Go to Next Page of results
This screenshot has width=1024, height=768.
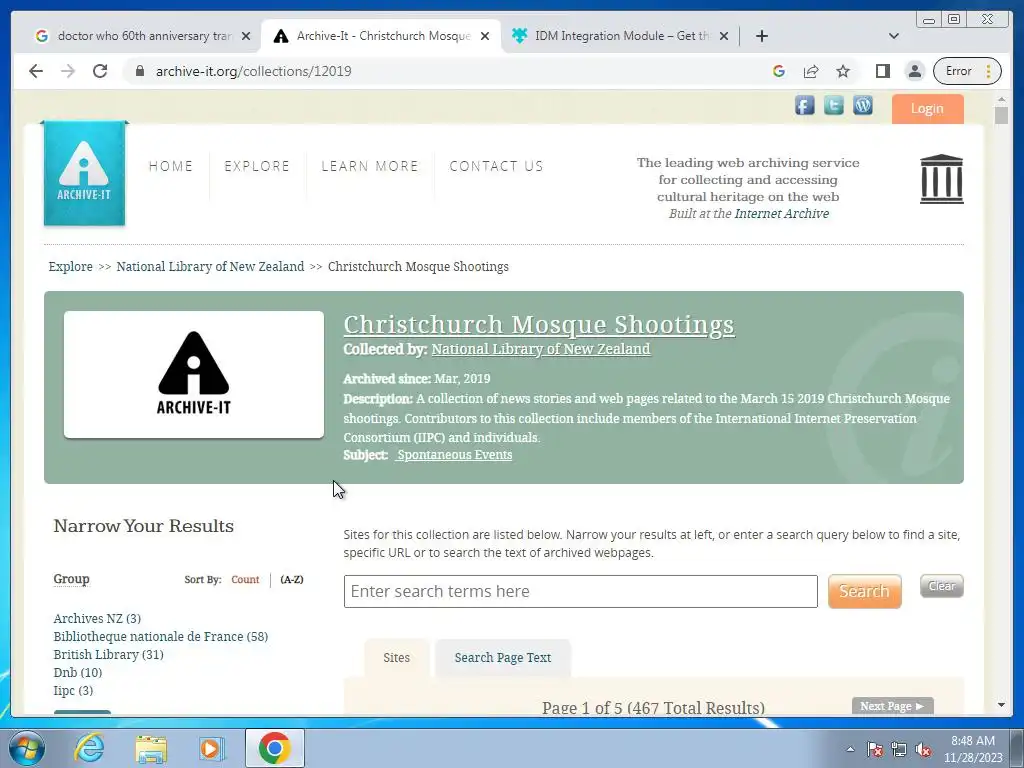pyautogui.click(x=892, y=706)
